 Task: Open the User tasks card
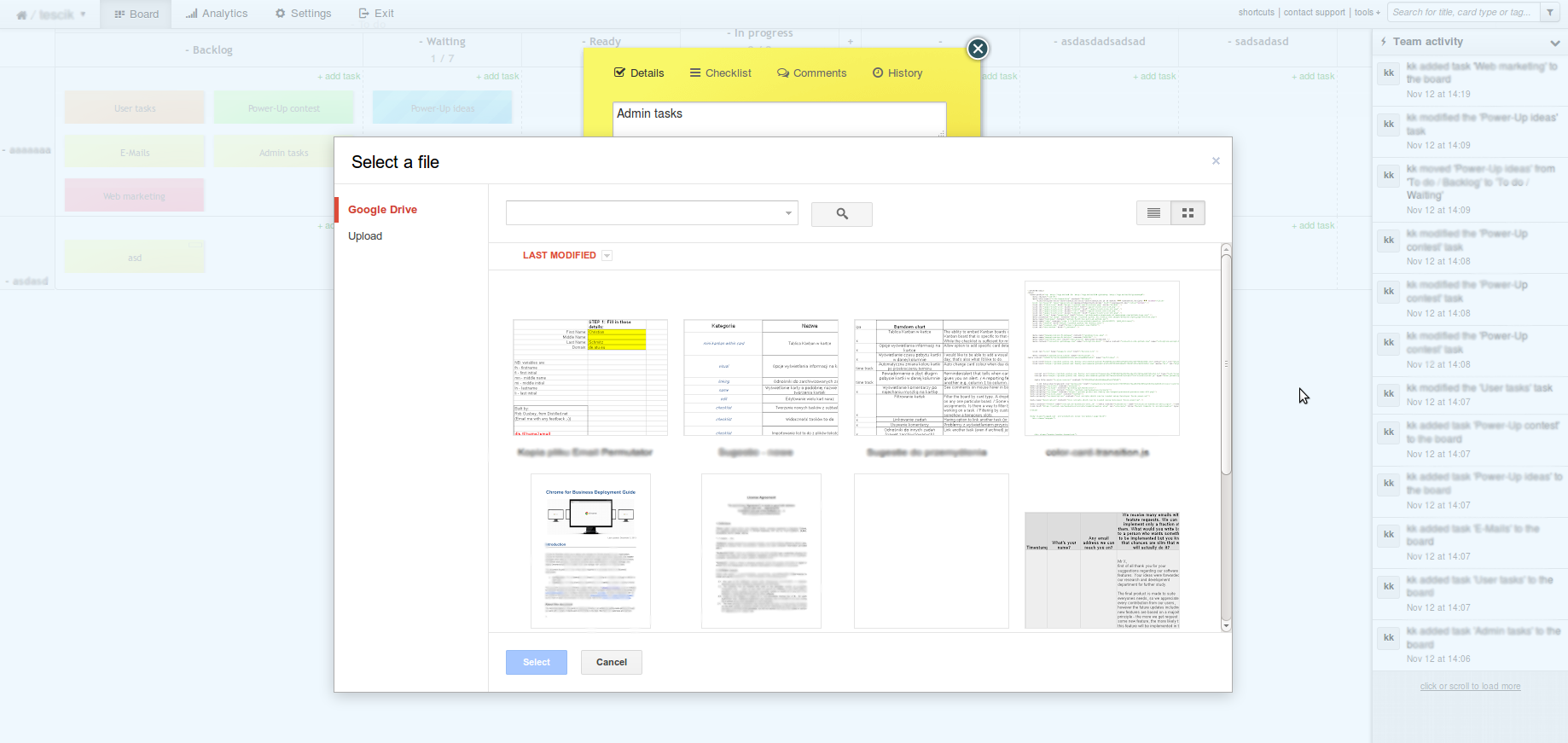135,108
